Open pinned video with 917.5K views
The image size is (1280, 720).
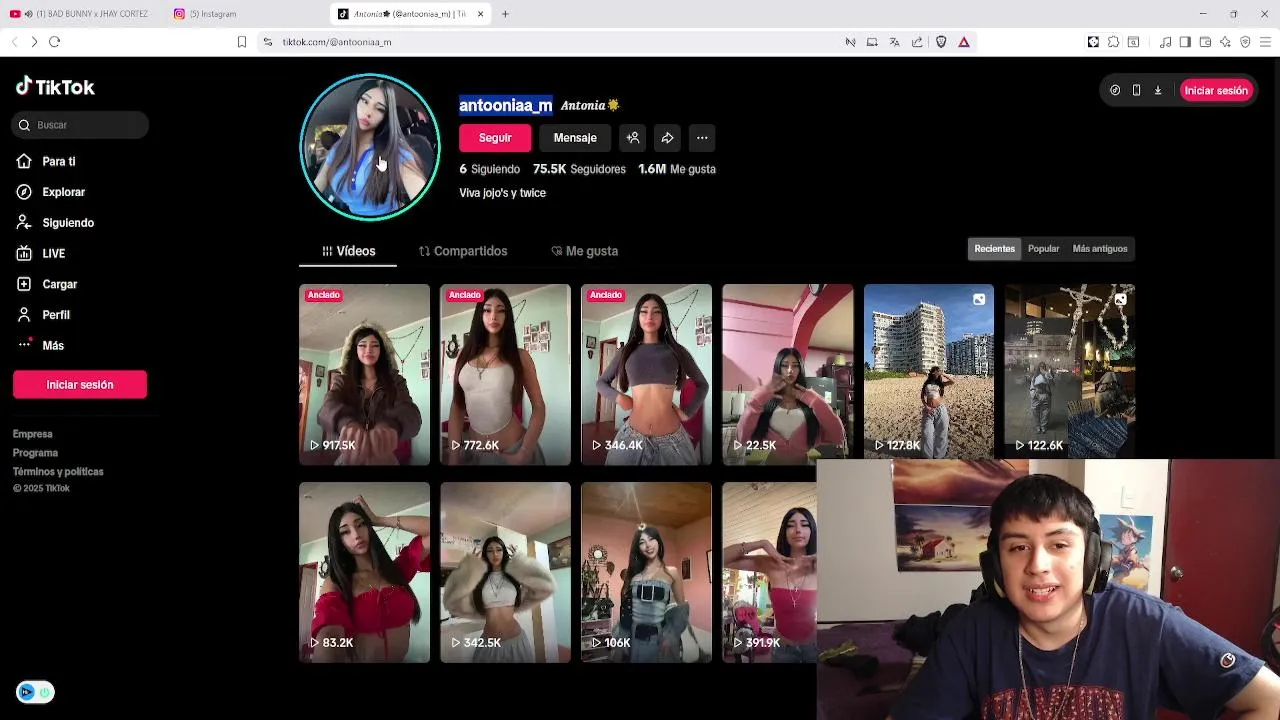tap(364, 375)
